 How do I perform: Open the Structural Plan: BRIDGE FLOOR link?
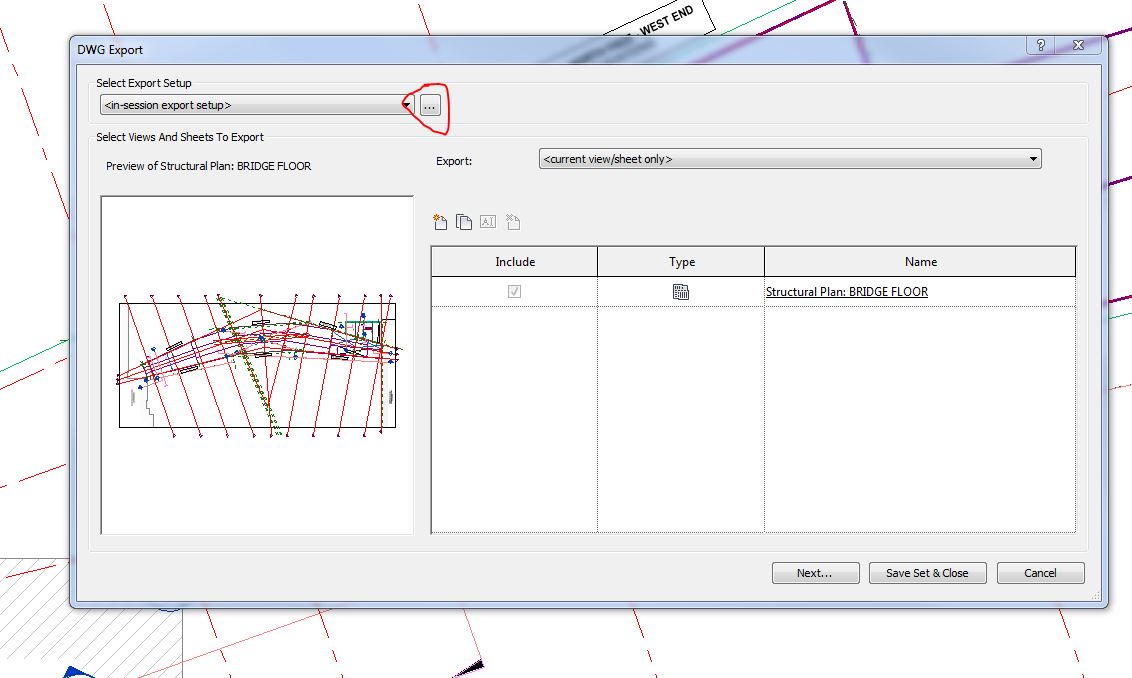[x=845, y=291]
